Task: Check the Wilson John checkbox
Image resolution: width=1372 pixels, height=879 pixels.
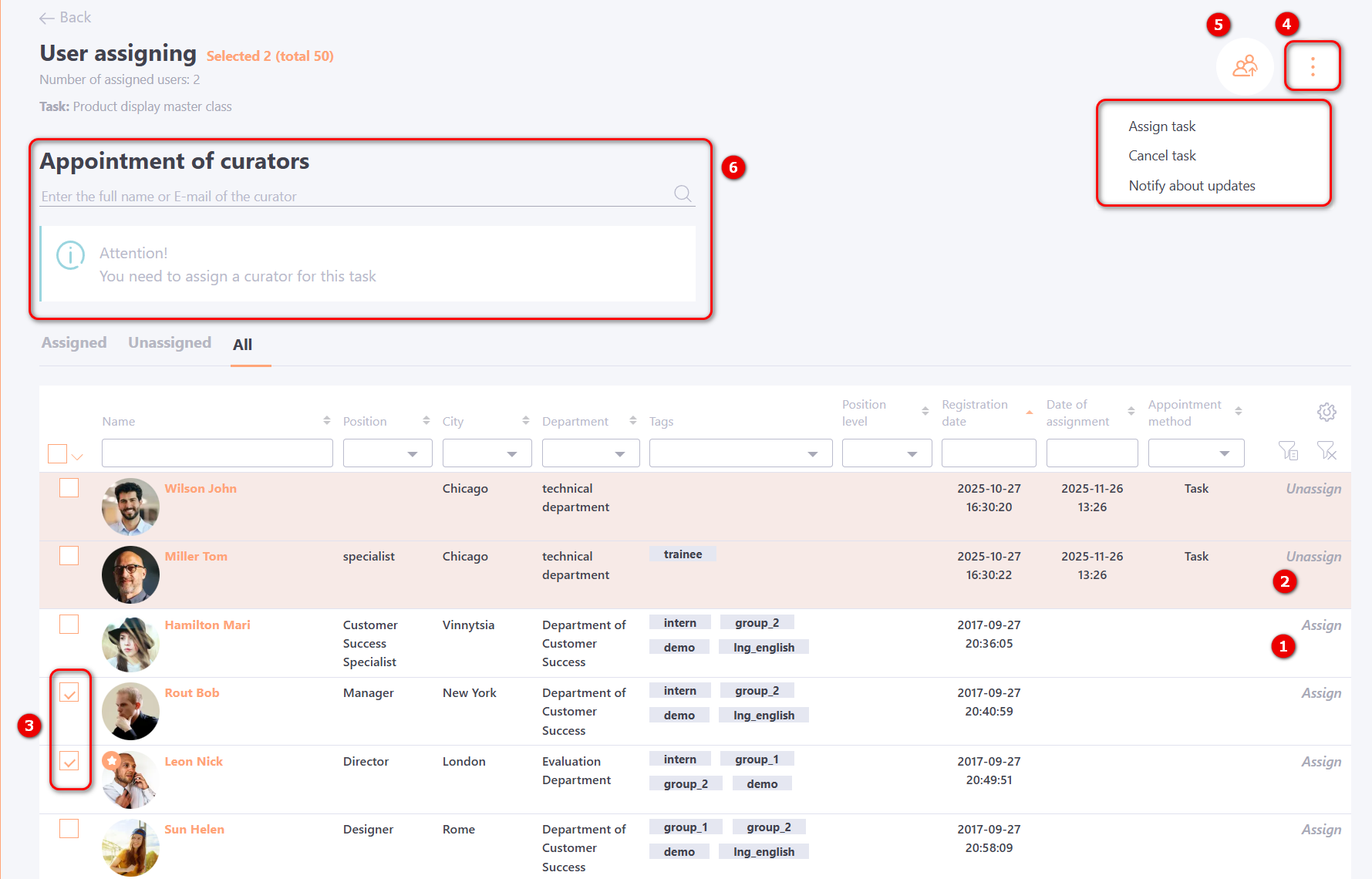Action: tap(69, 488)
